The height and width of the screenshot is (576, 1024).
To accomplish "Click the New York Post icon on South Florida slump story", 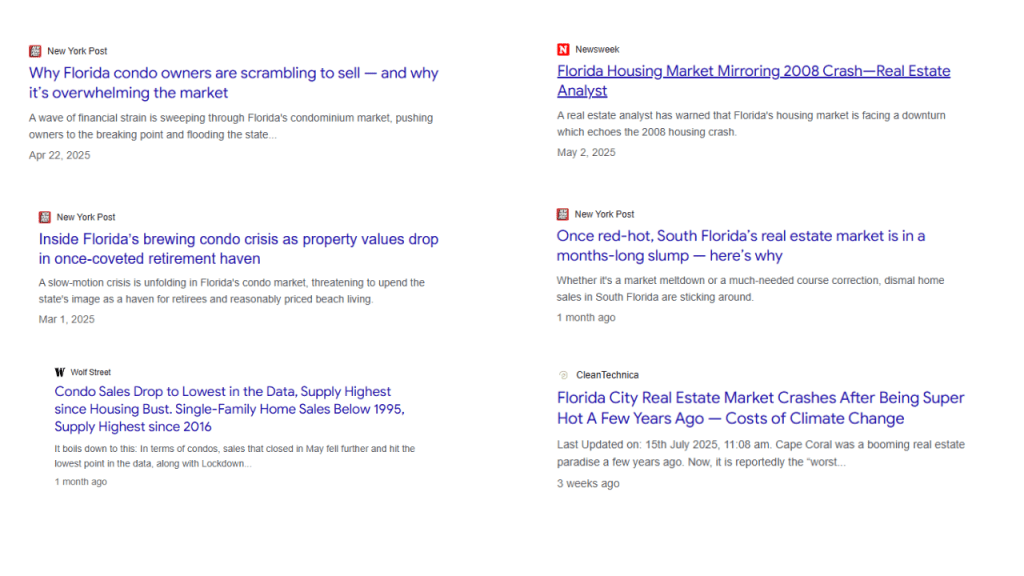I will pos(561,213).
